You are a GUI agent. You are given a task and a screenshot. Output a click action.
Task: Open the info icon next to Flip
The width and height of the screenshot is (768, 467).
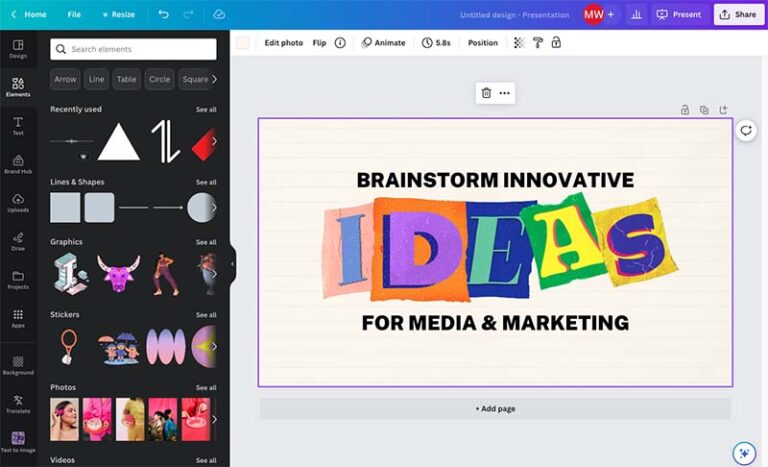(x=340, y=43)
